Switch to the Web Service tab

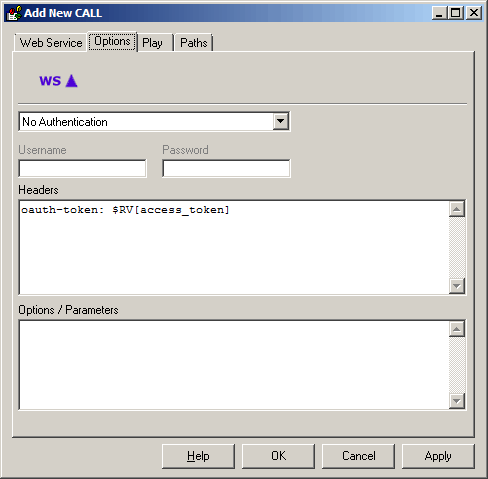(51, 43)
